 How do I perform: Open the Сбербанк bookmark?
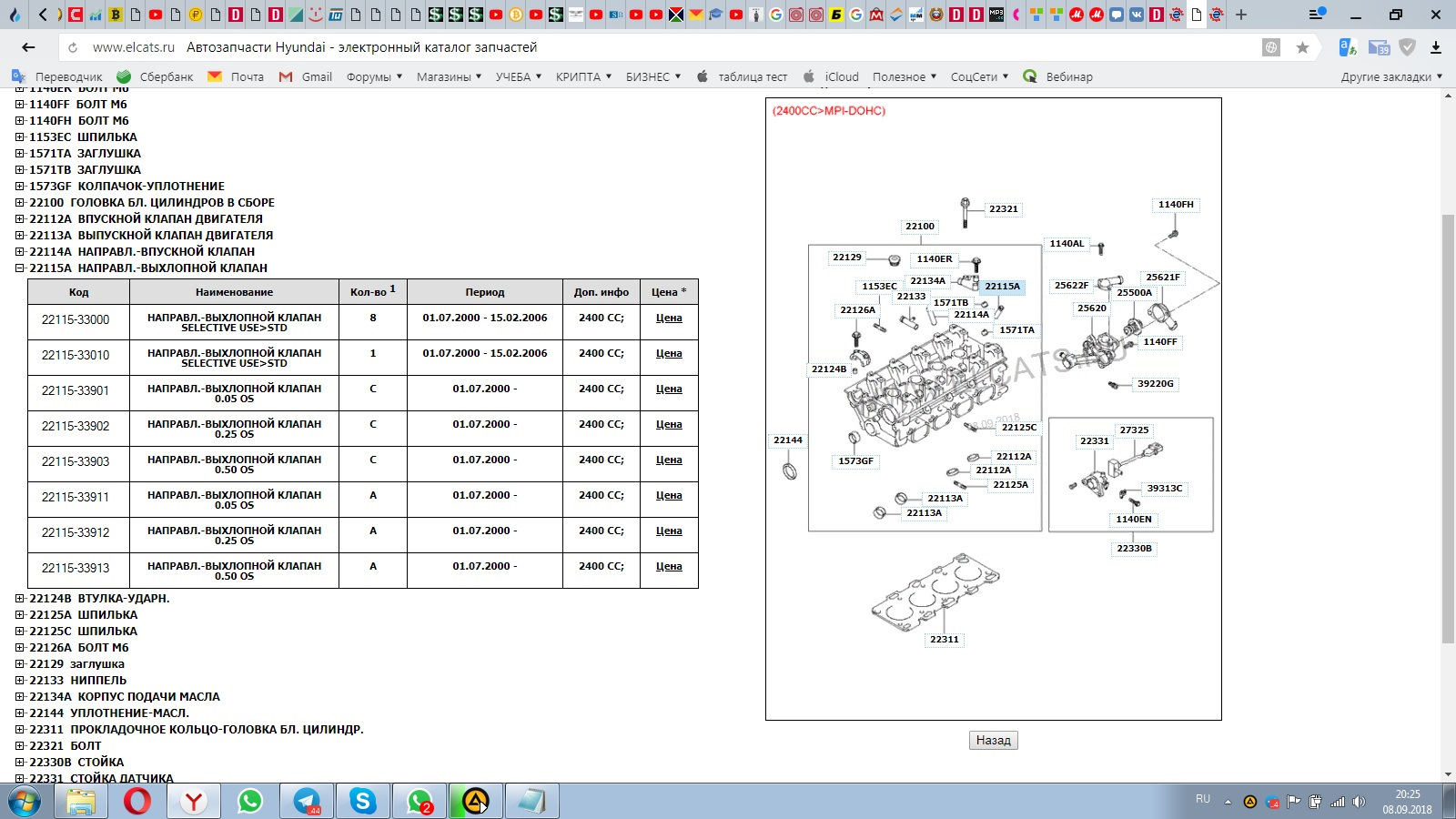155,76
